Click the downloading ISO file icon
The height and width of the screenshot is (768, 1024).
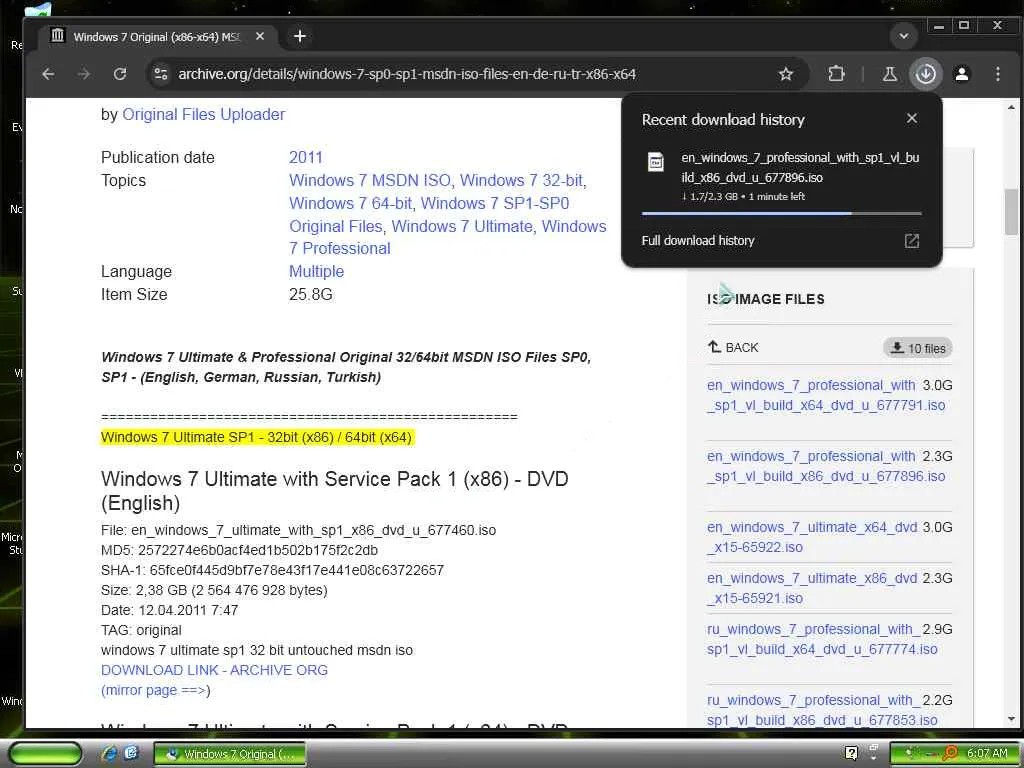coord(656,161)
